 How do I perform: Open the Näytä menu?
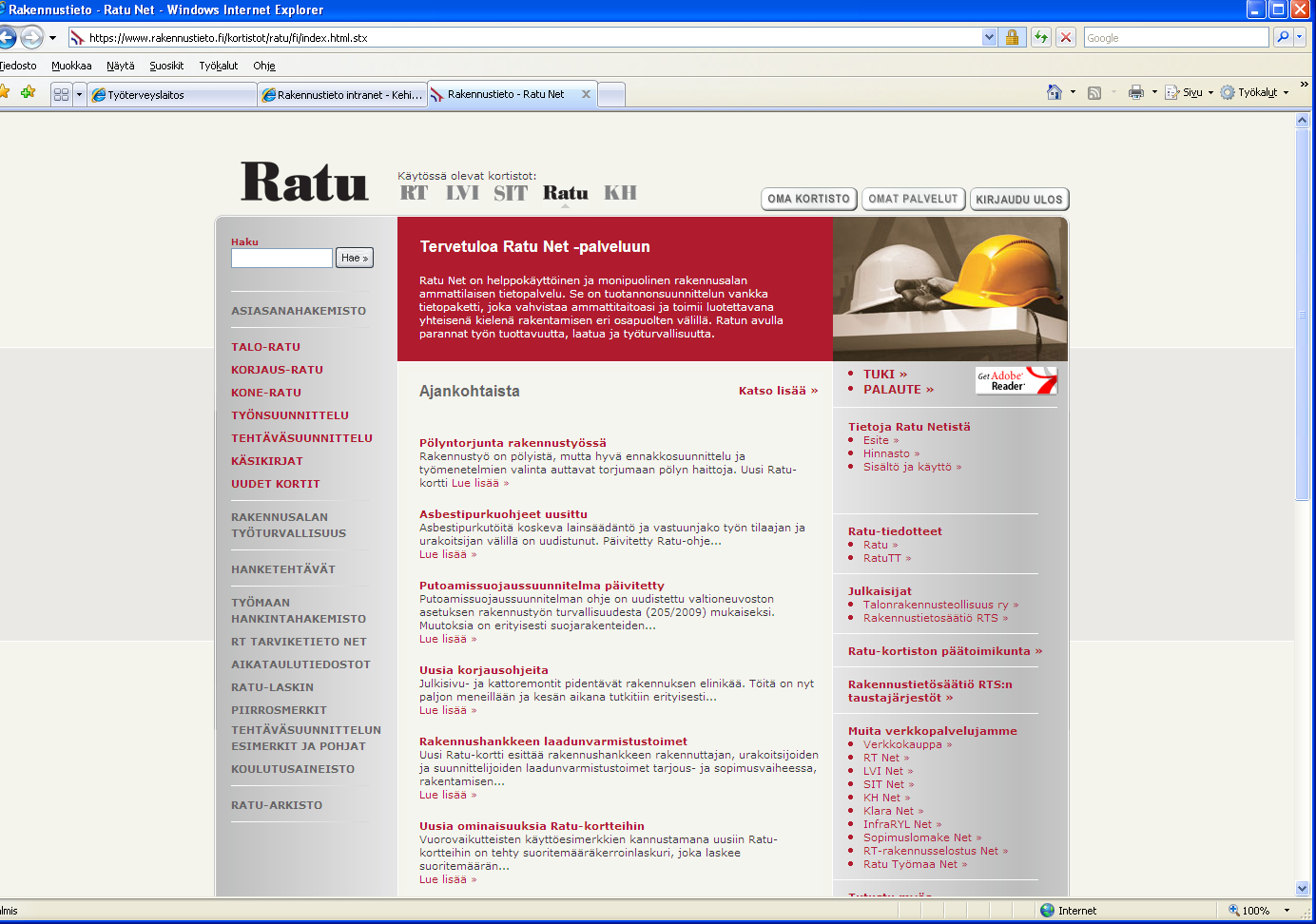click(120, 66)
